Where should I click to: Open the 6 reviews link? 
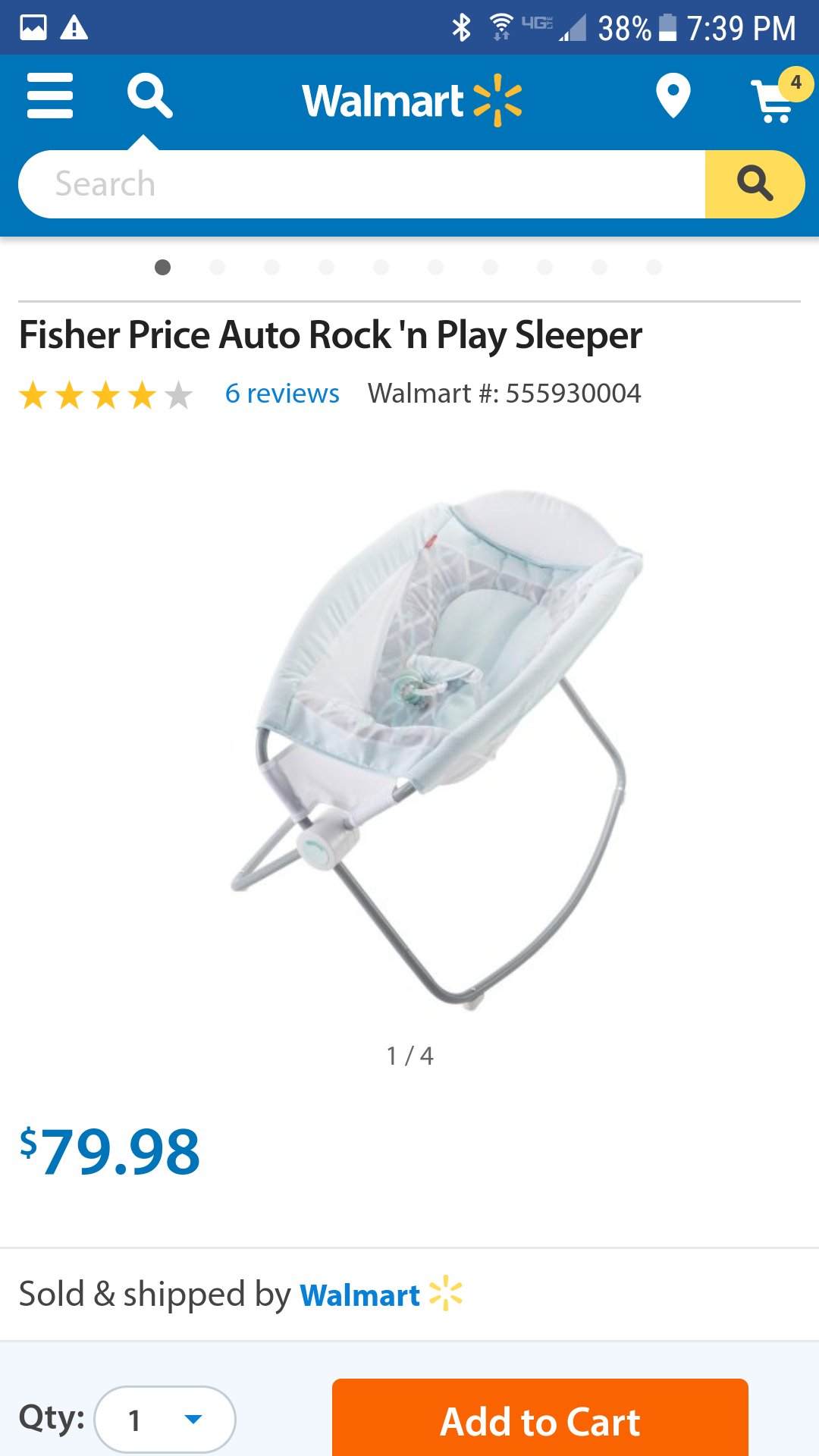pyautogui.click(x=282, y=394)
